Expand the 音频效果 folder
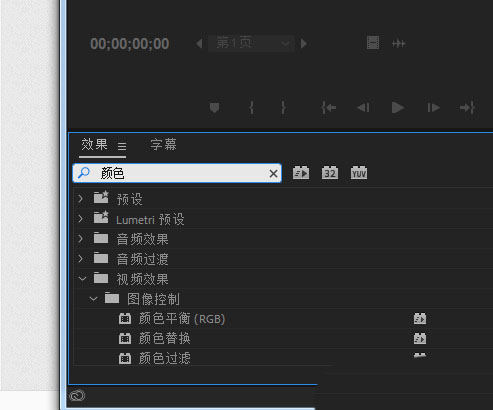This screenshot has width=493, height=410. (x=80, y=239)
